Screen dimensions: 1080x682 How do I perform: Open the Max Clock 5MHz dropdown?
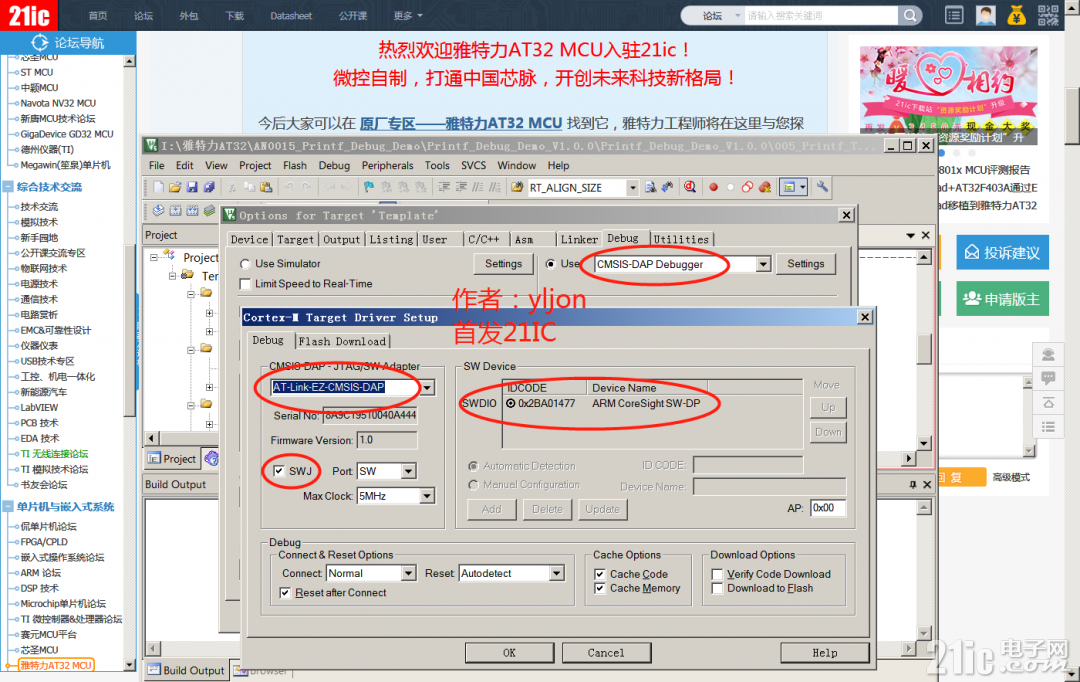click(428, 496)
